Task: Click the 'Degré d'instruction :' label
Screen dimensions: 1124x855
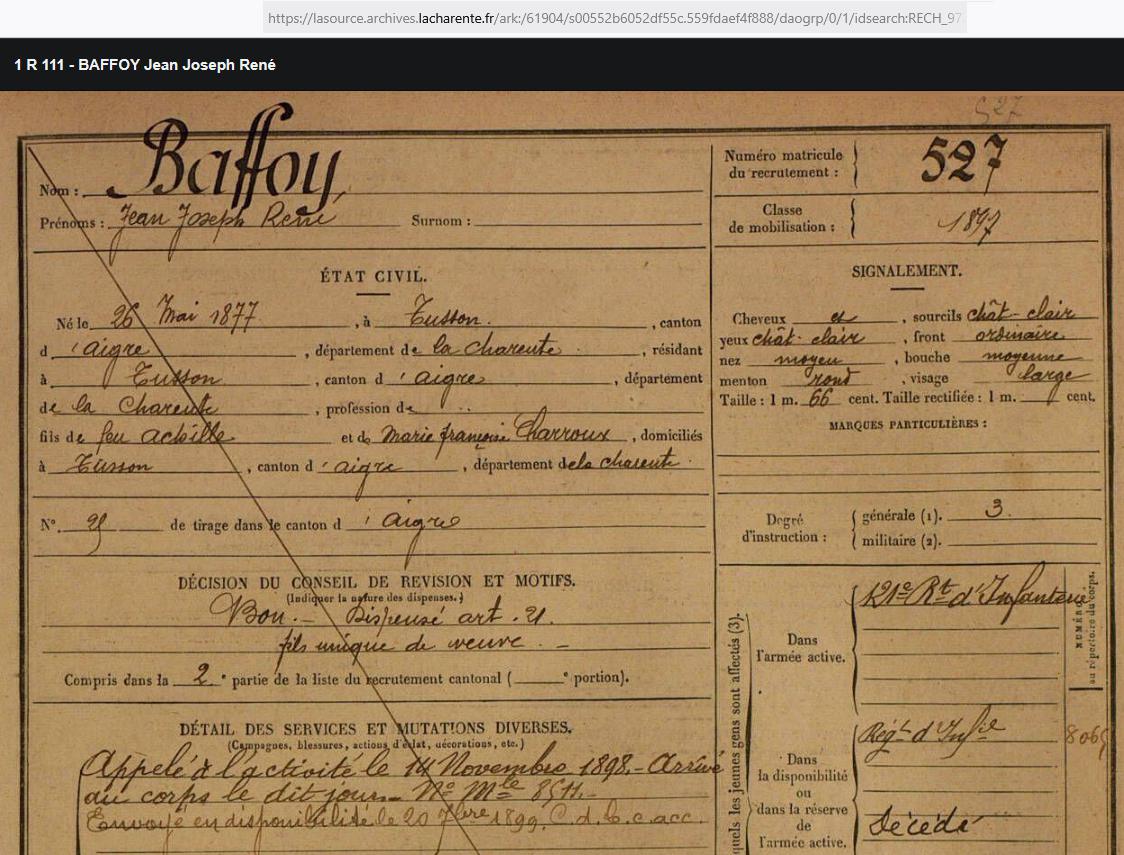Action: point(784,528)
